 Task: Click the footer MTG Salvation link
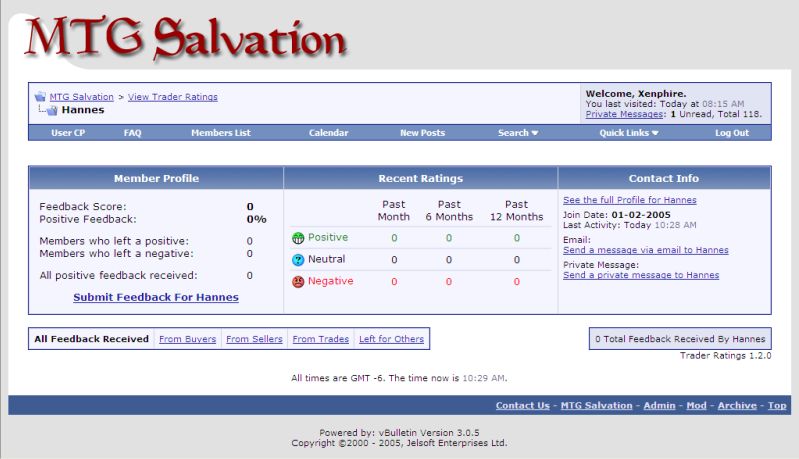pos(596,406)
